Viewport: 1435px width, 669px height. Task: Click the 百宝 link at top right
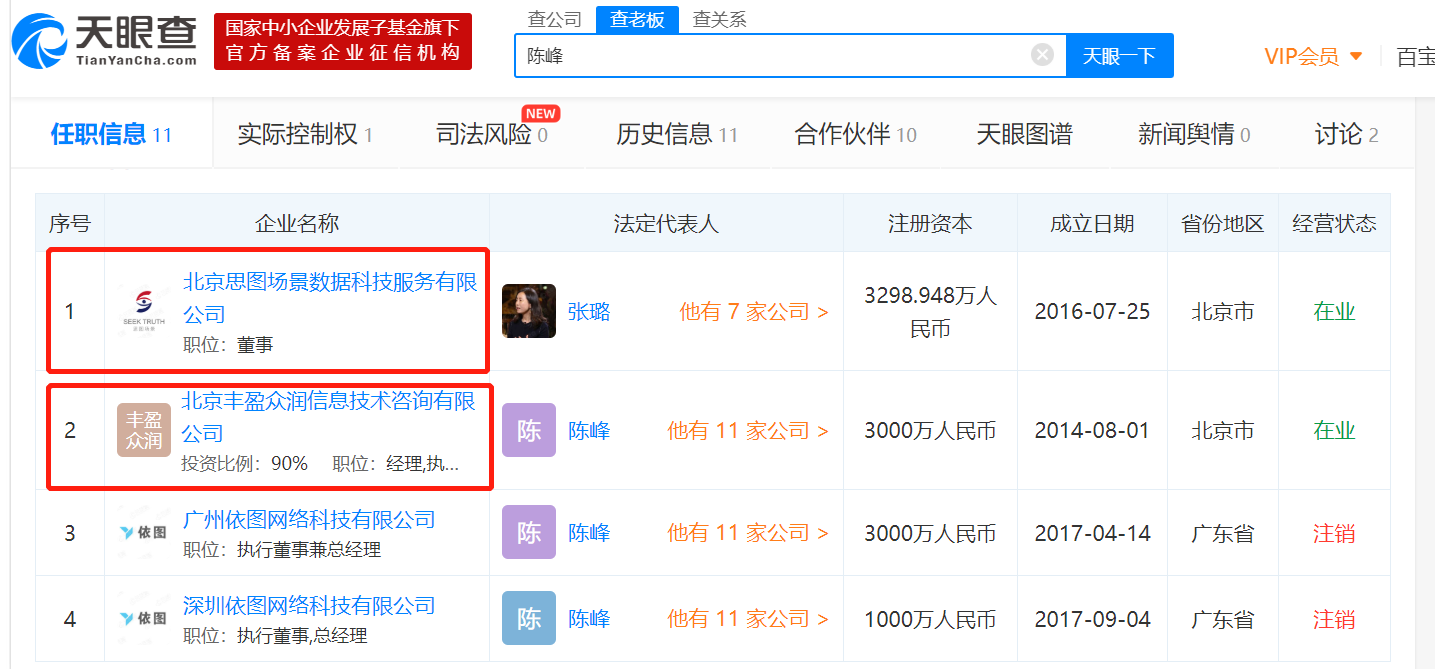(1415, 57)
